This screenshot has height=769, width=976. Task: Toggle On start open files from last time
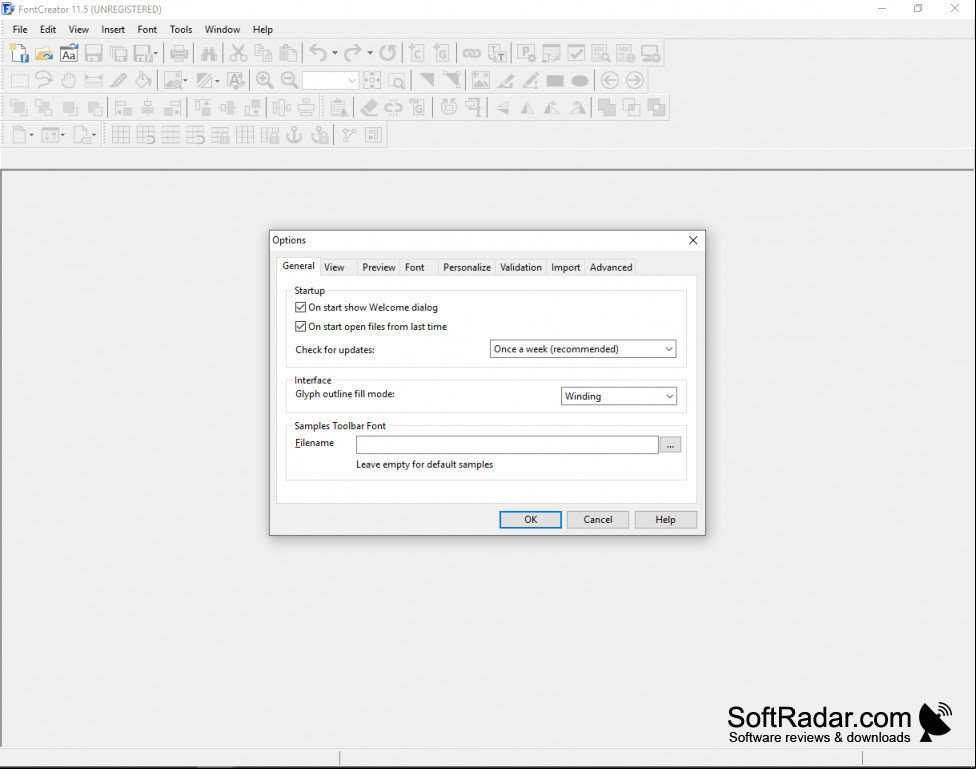(301, 326)
